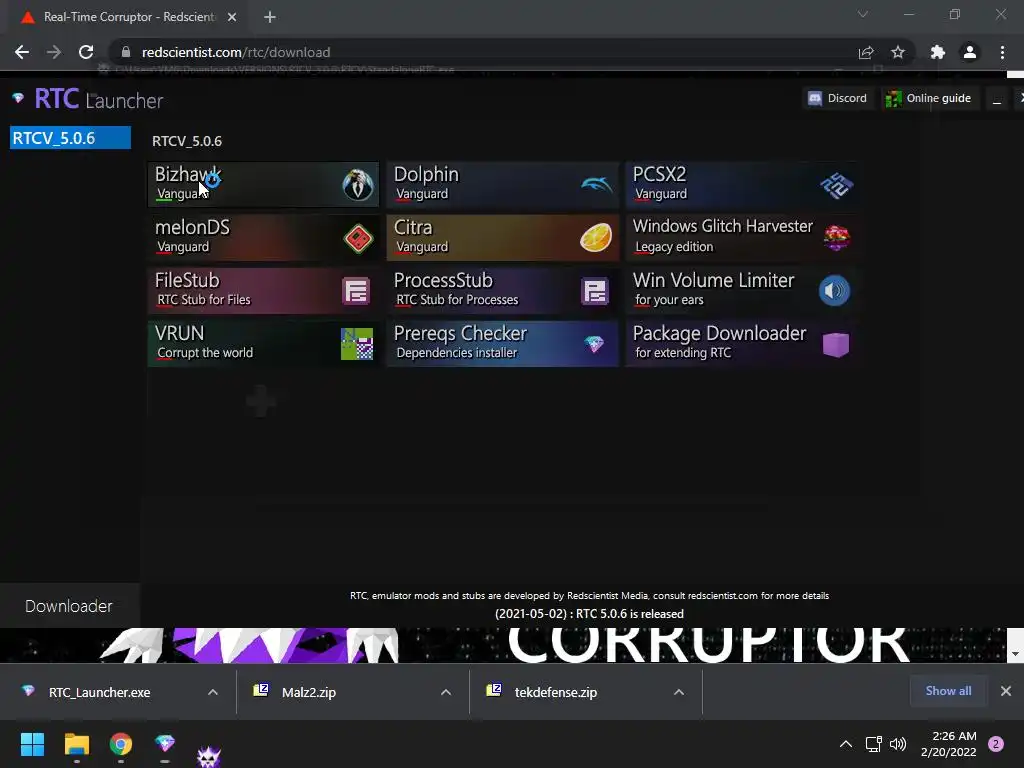
Task: Open File Explorer from taskbar
Action: coord(76,744)
